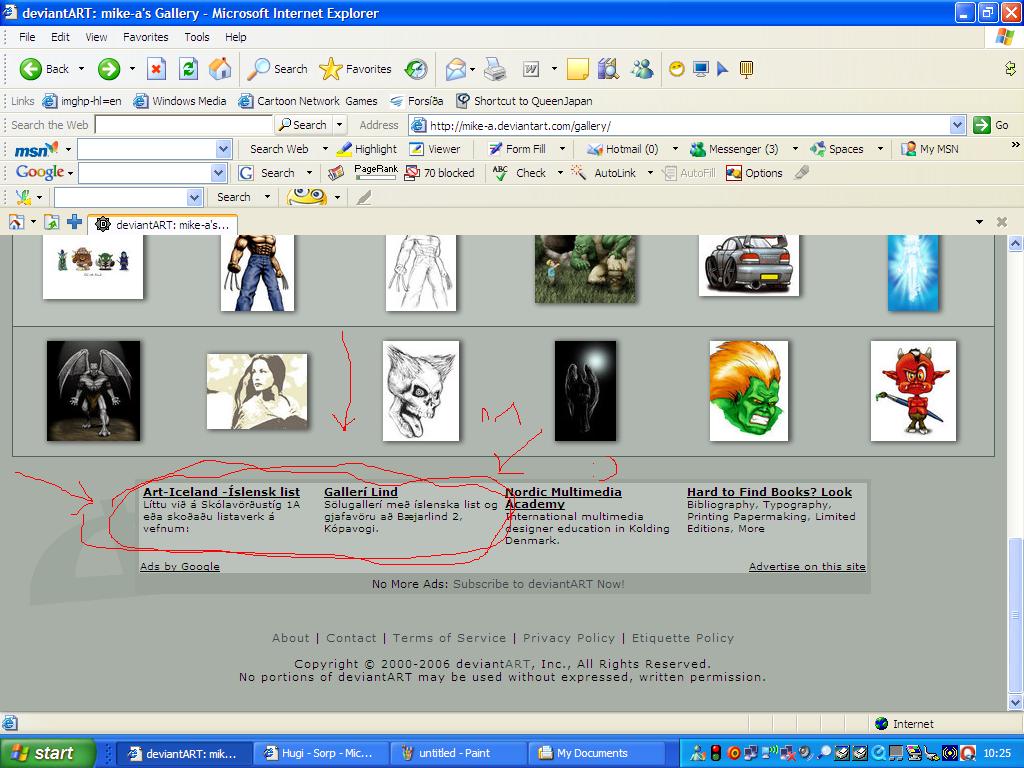The width and height of the screenshot is (1024, 768).
Task: Click the smiley face toolbar icon
Action: click(677, 69)
